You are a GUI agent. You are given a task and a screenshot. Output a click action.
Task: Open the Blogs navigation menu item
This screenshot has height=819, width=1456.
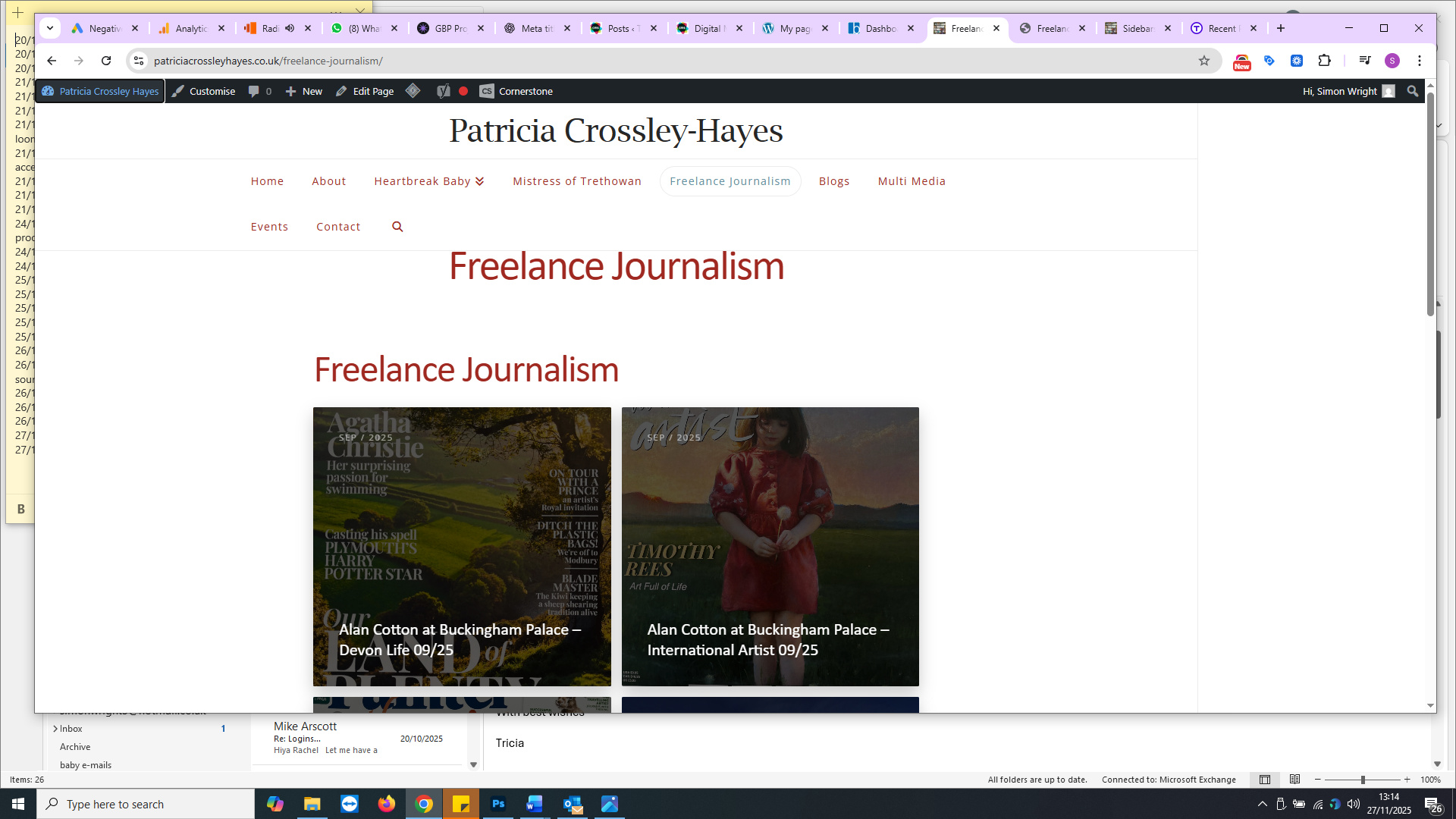click(833, 181)
